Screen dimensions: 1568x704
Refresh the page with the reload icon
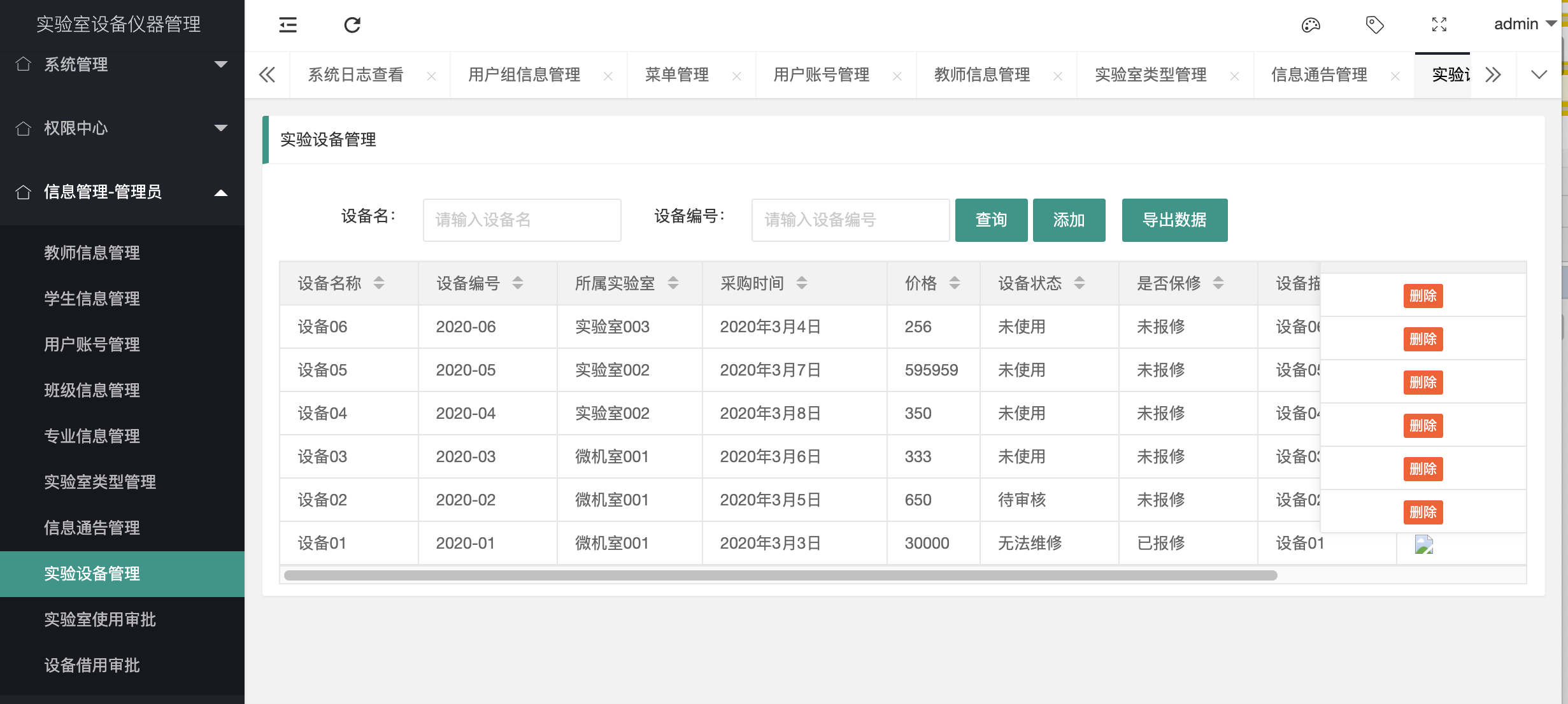coord(353,25)
